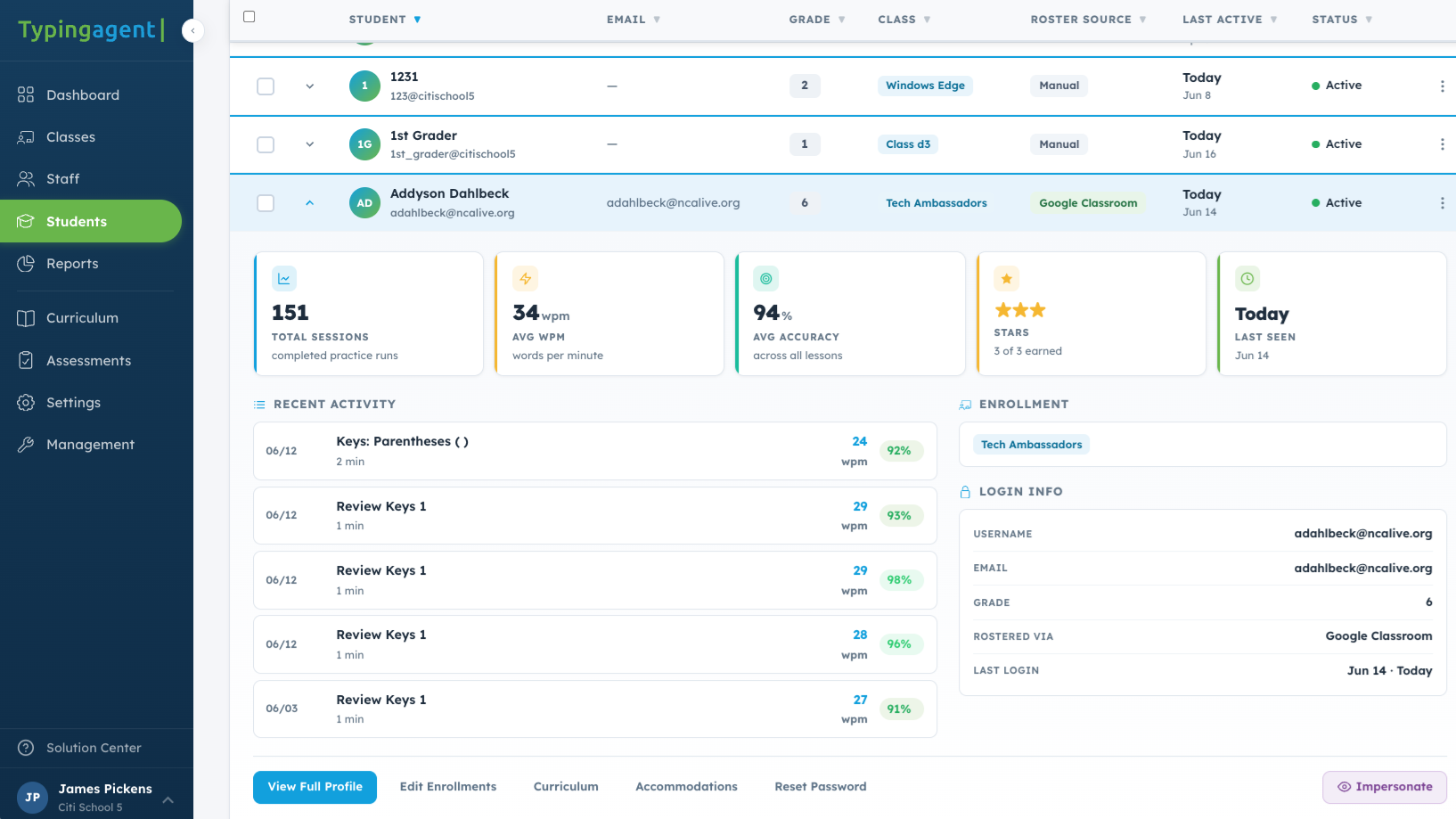Expand the 1st Grader row details
Image resolution: width=1456 pixels, height=819 pixels.
309,144
